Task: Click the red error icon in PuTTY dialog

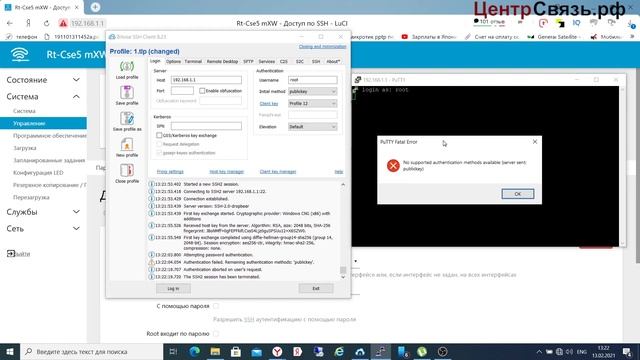Action: pyautogui.click(x=393, y=165)
